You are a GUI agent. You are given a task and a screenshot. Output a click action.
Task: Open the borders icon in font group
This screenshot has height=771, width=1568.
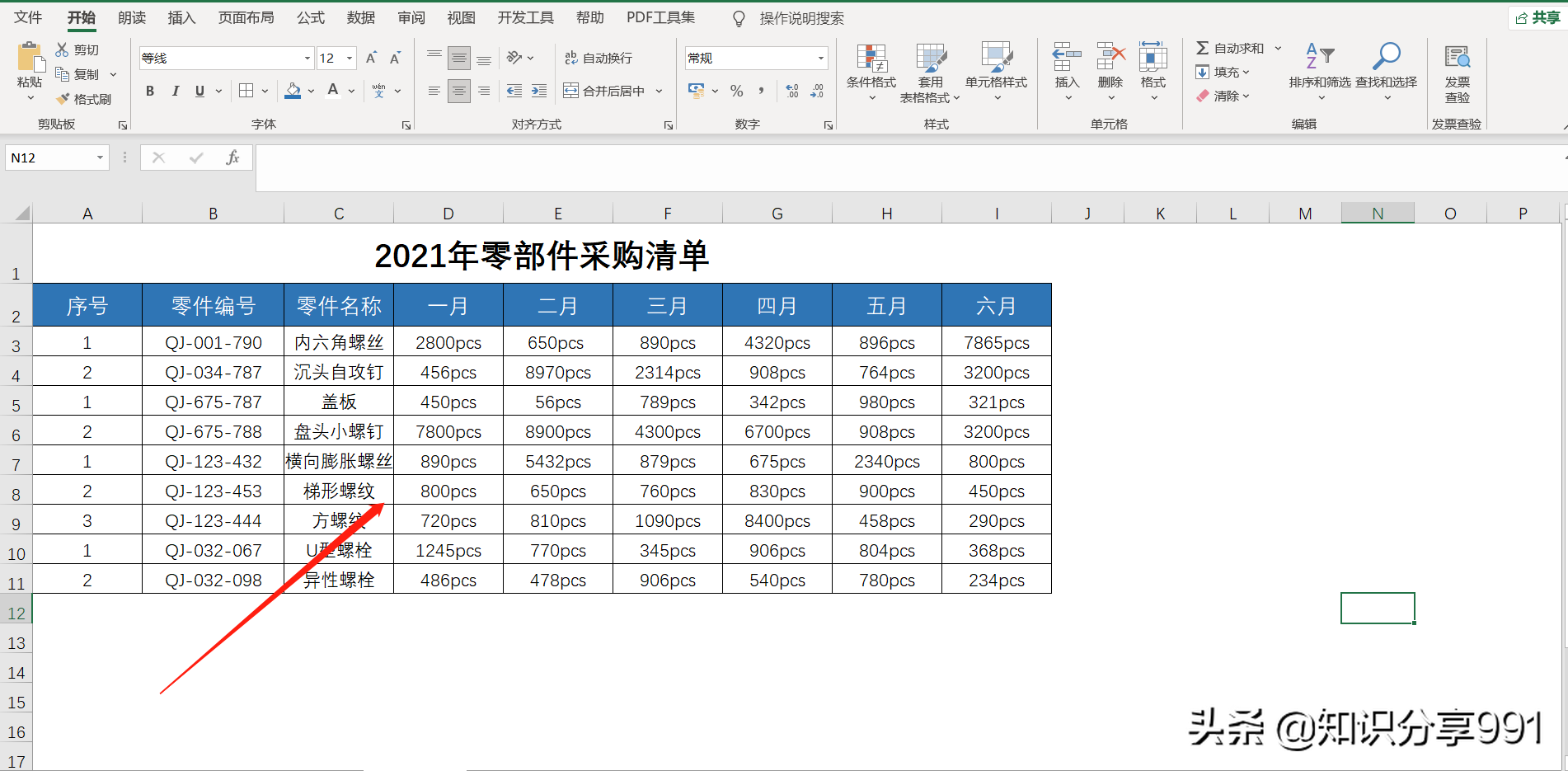(246, 91)
